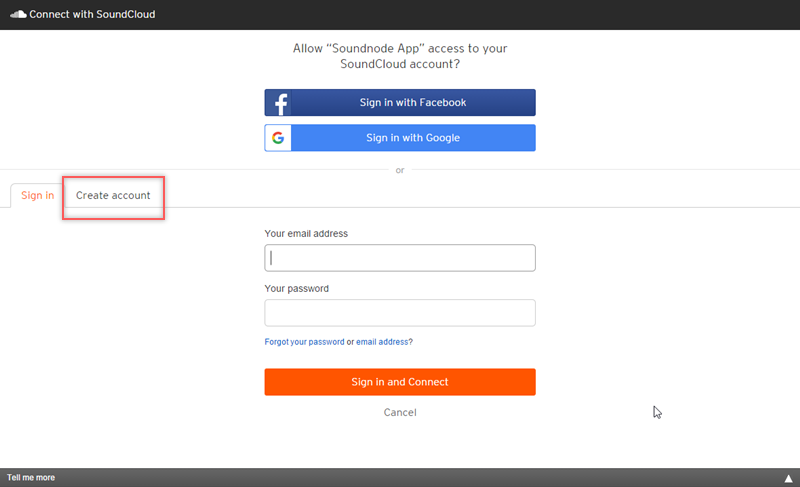Open the Create account tab
Image resolution: width=800 pixels, height=487 pixels.
(113, 195)
